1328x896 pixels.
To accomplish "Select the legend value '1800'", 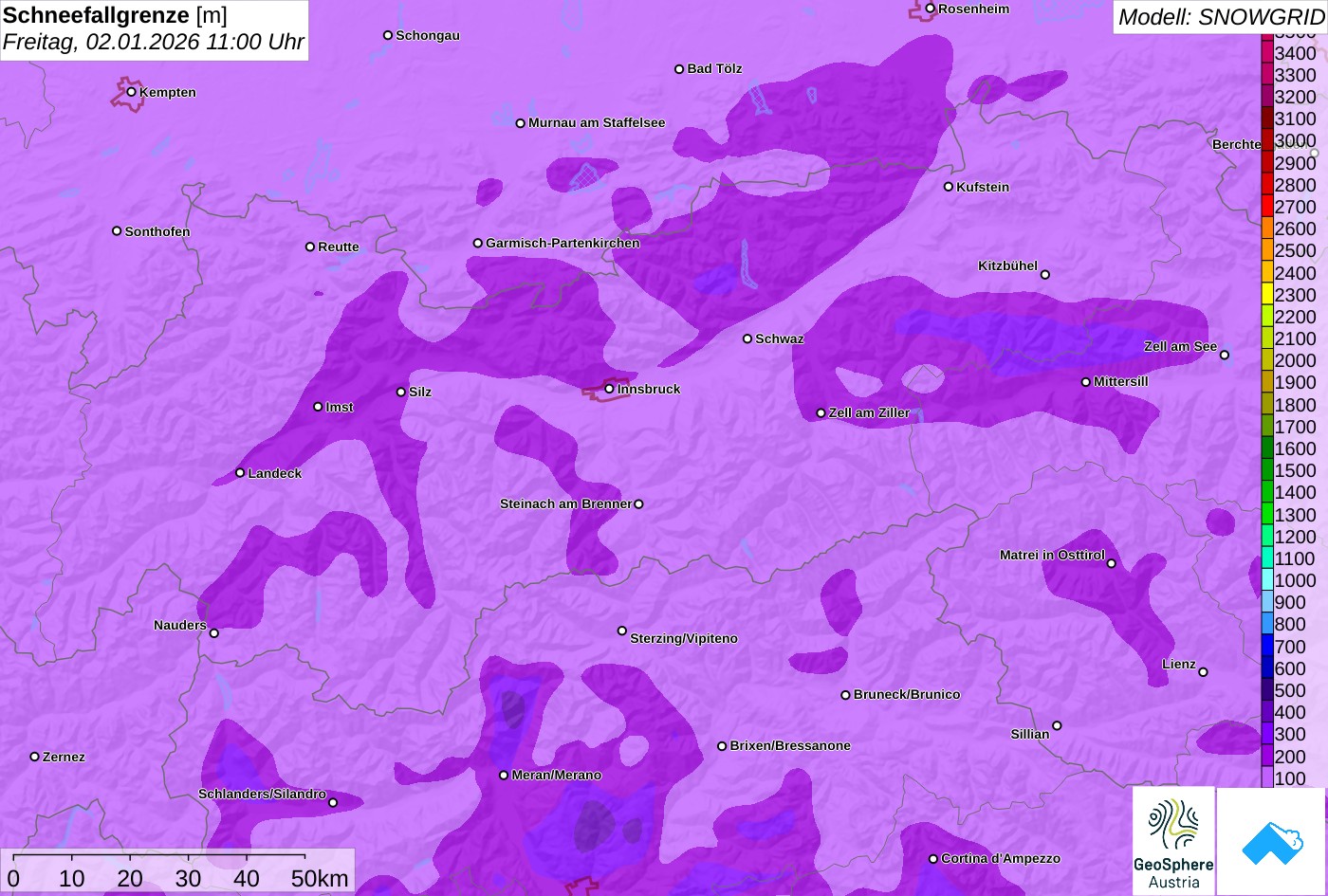I will point(1296,405).
